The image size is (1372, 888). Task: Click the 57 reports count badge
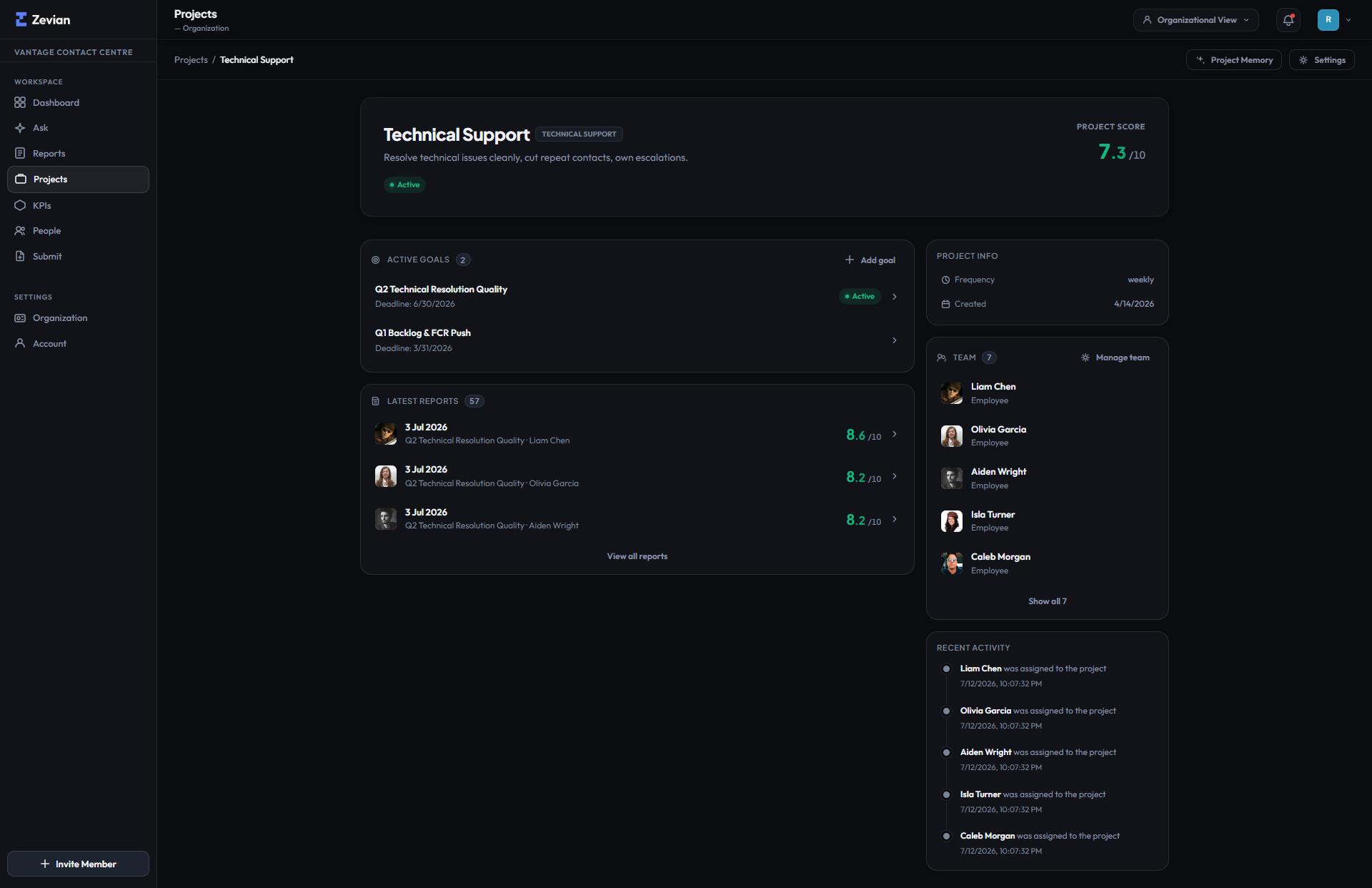474,401
